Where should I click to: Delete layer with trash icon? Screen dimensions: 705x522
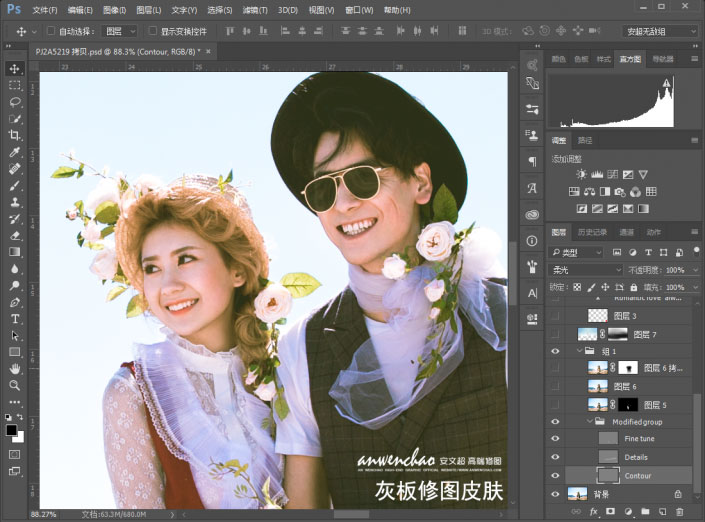click(x=679, y=511)
